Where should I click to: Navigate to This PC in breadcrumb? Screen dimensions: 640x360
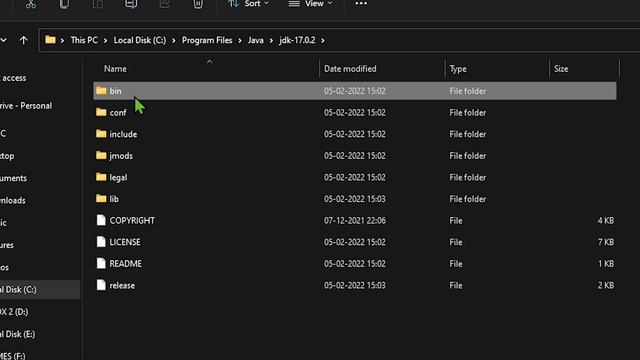click(x=84, y=40)
